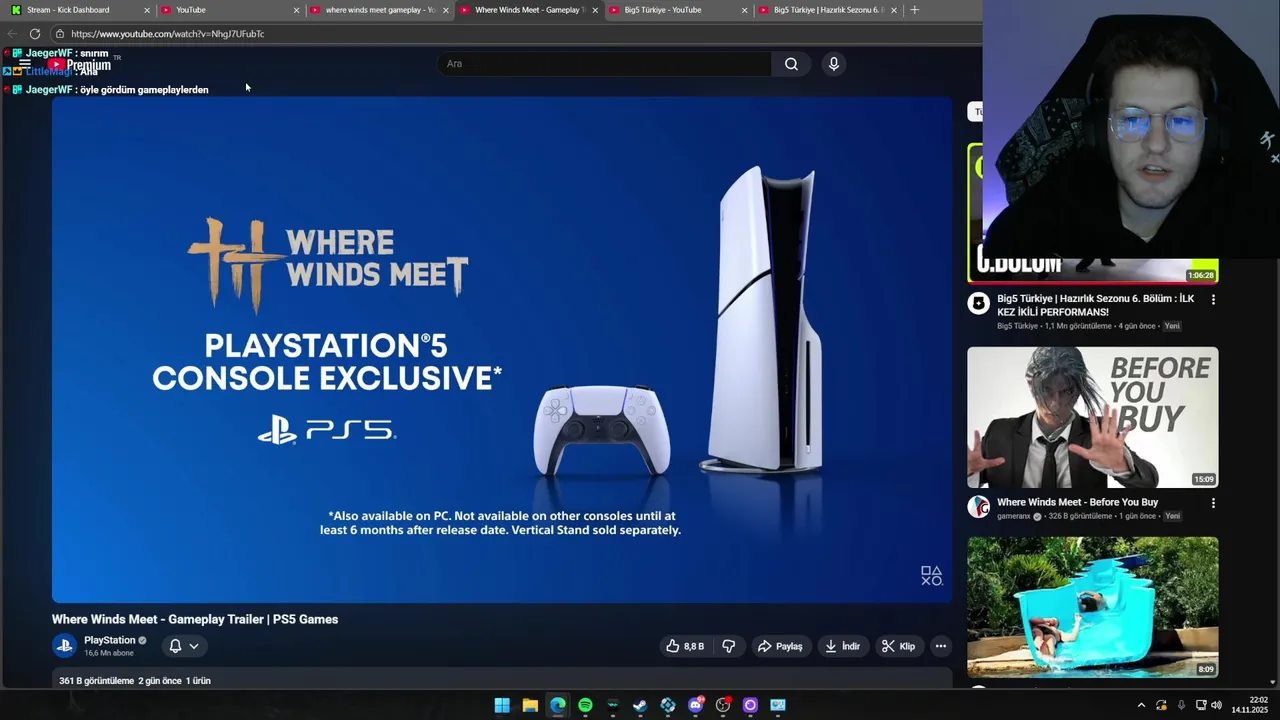View site information icon in address bar
Viewport: 1280px width, 720px height.
click(59, 34)
